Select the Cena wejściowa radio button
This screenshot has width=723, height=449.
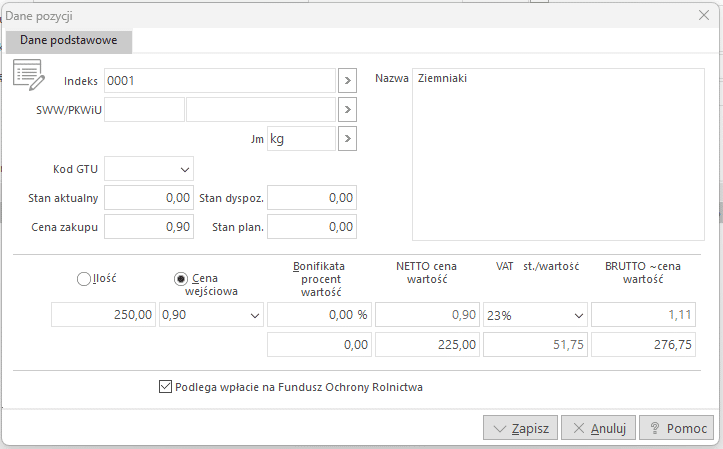181,279
